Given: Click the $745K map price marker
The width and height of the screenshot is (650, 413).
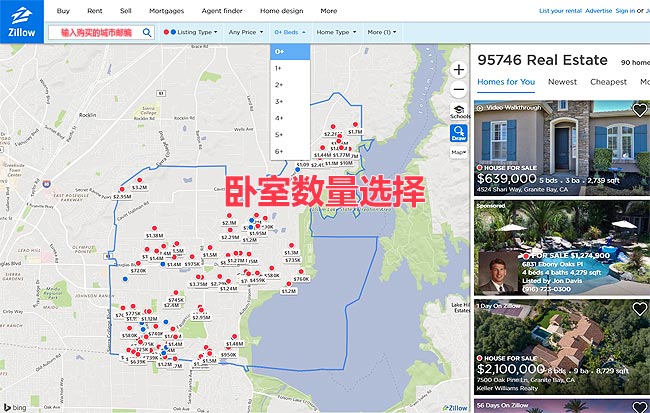Looking at the screenshot, I should [x=176, y=300].
